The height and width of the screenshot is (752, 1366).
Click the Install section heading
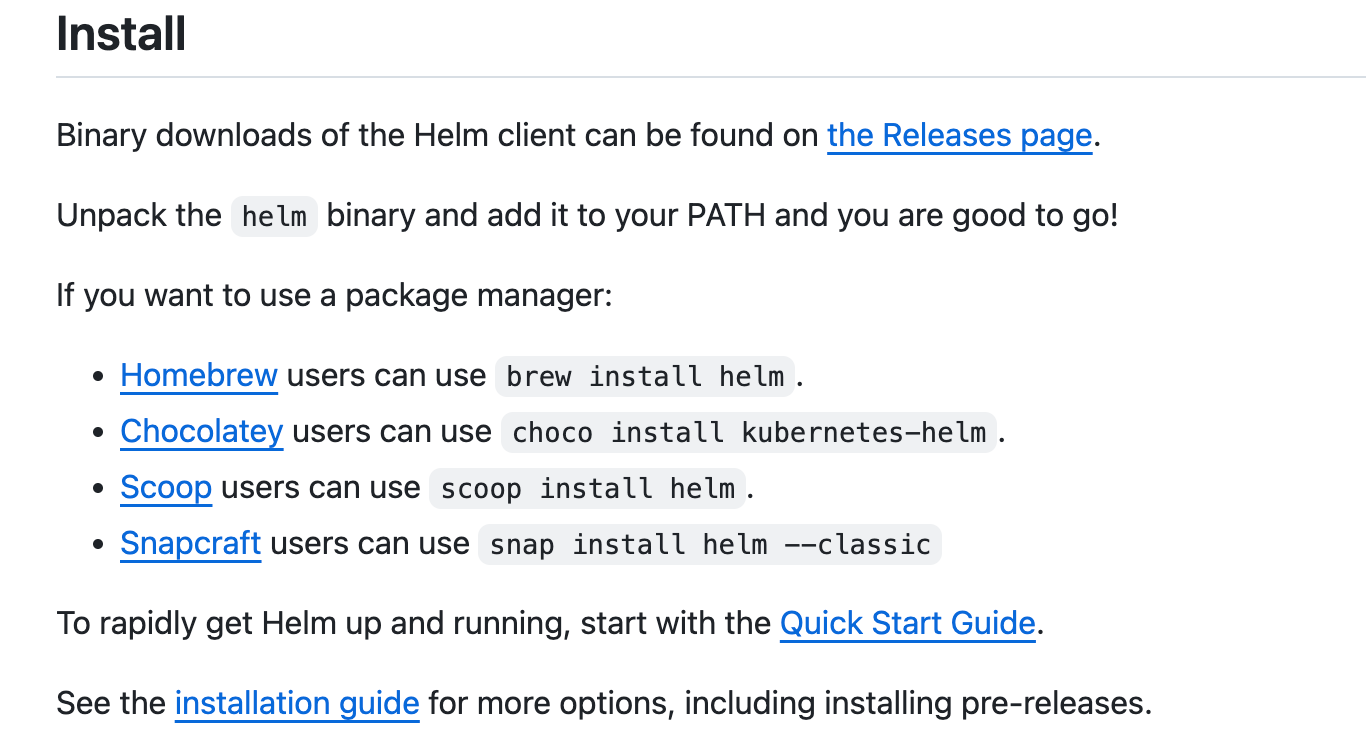(121, 34)
